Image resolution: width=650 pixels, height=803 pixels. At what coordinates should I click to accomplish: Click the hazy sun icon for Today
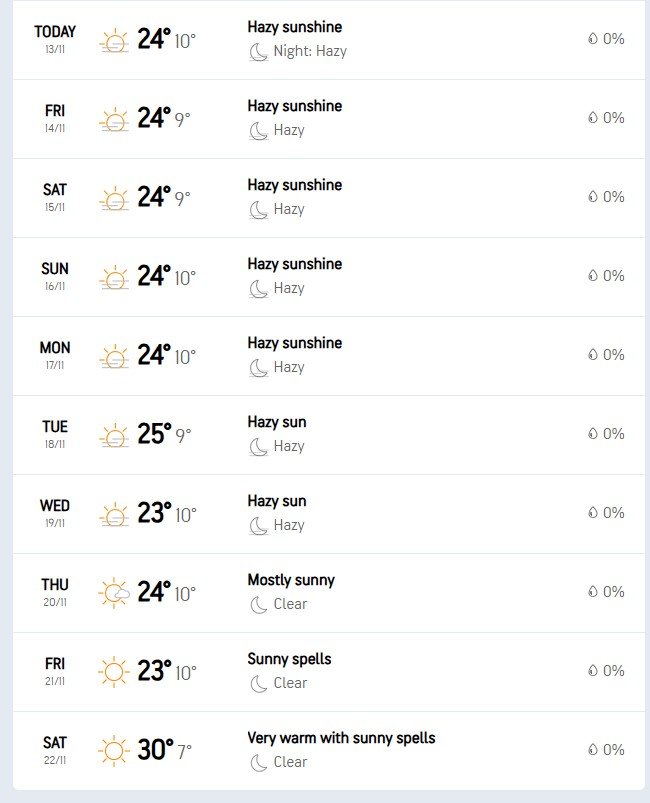[115, 42]
